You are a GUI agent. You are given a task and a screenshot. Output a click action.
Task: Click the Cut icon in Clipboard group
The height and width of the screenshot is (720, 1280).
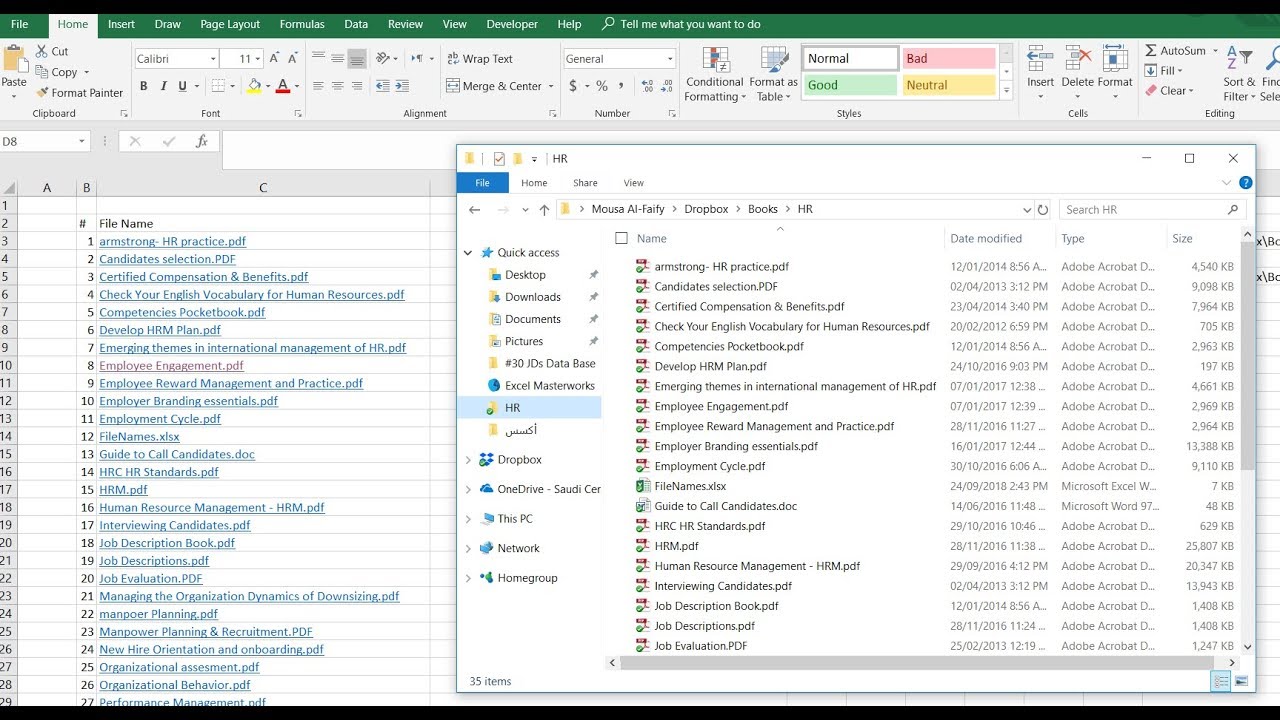point(43,51)
